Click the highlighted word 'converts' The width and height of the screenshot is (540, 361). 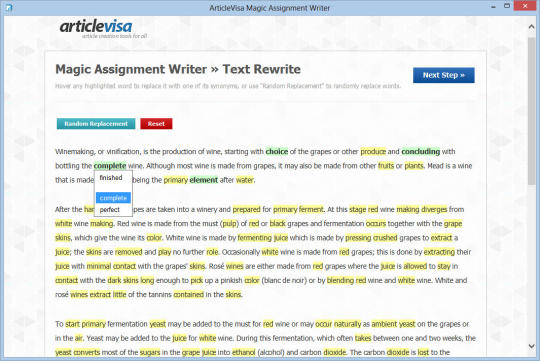pos(86,352)
